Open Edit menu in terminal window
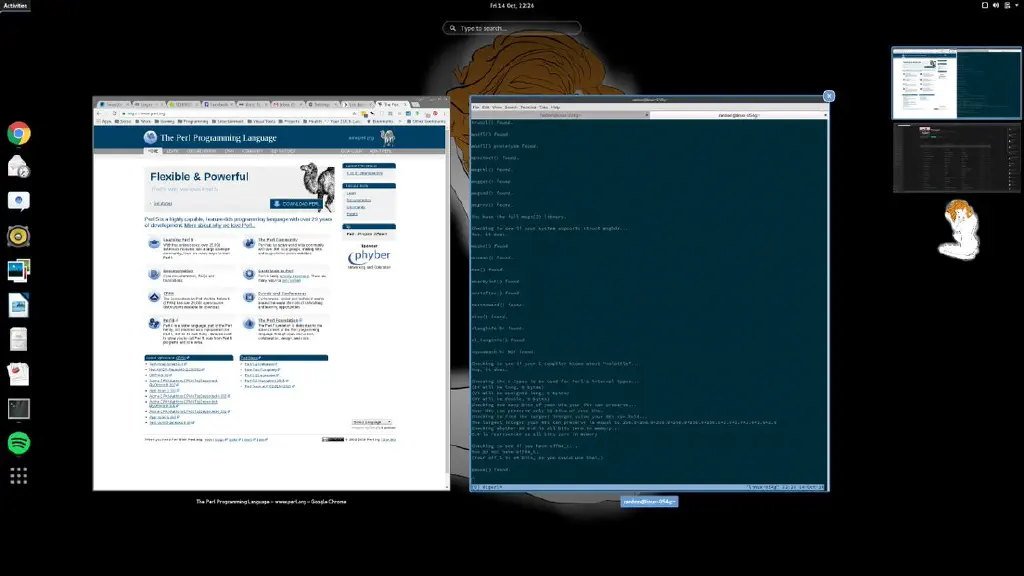Viewport: 1024px width, 576px height. 485,107
